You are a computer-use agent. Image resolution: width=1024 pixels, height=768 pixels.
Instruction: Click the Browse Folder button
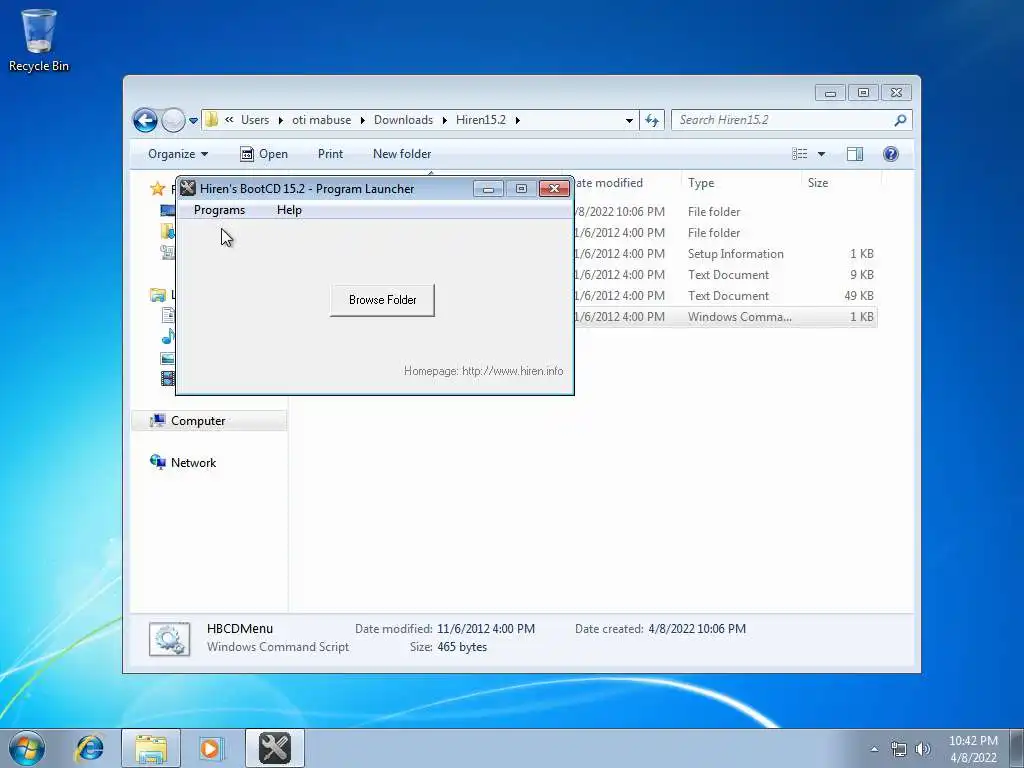pos(382,300)
